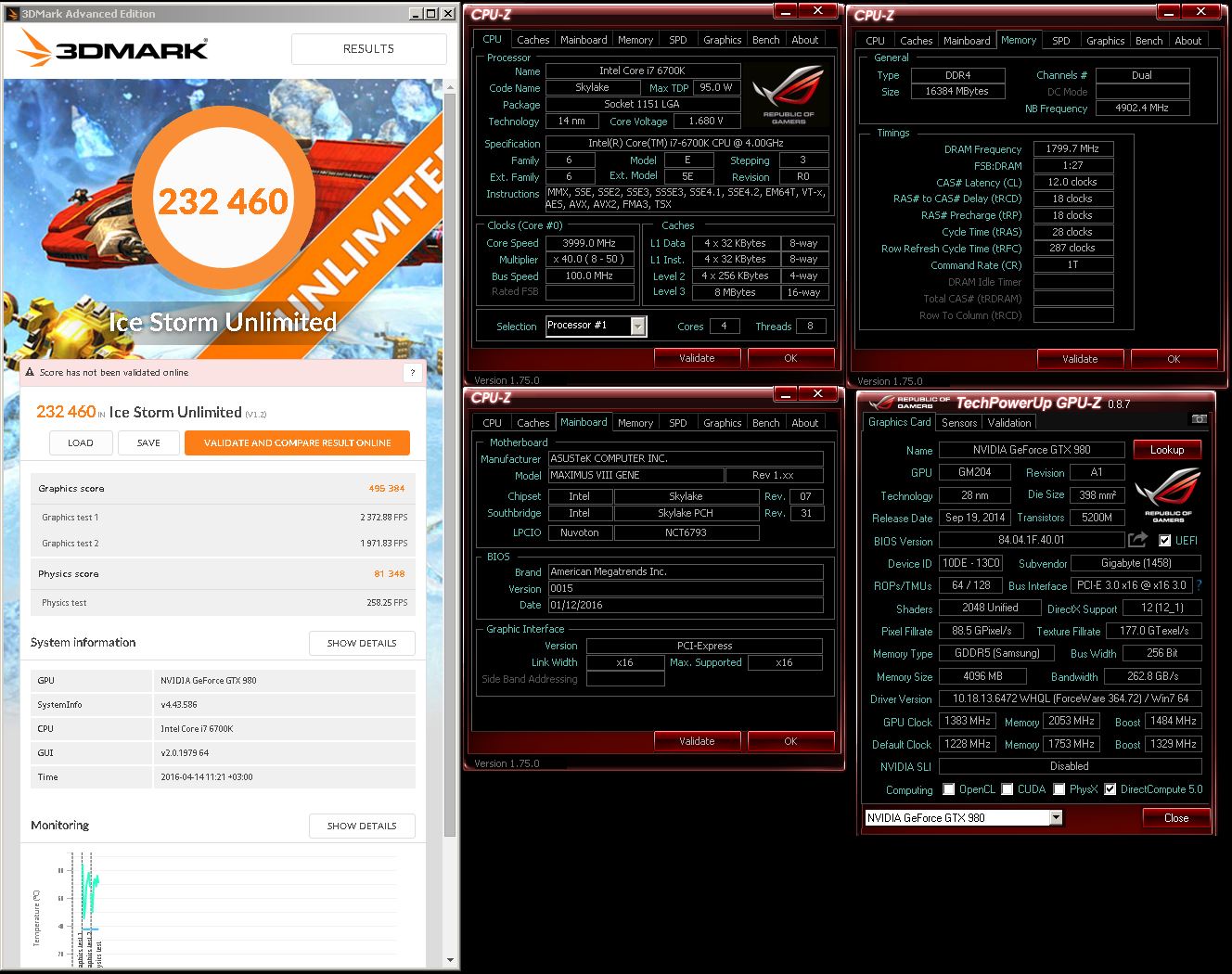
Task: Click the Graphics score 495 384 row
Action: coord(223,488)
